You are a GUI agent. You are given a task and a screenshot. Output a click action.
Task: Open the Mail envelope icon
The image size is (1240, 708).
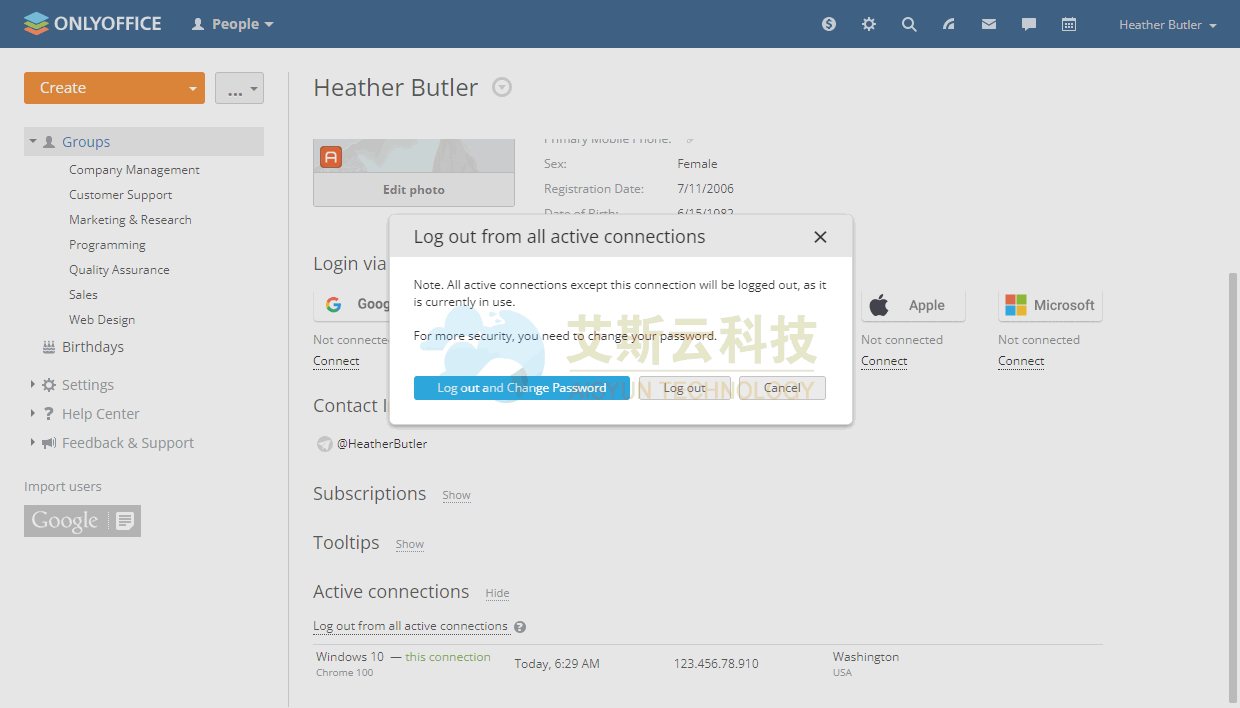pyautogui.click(x=989, y=24)
